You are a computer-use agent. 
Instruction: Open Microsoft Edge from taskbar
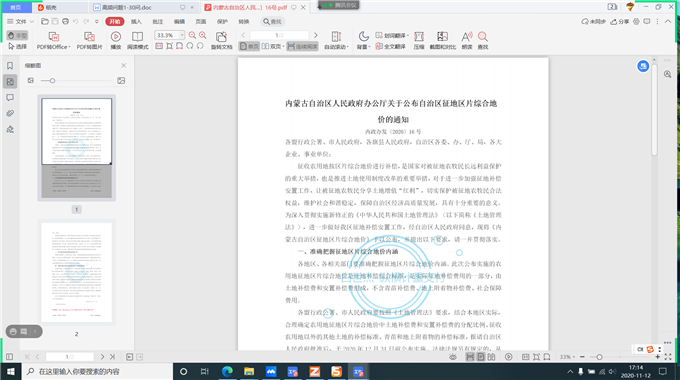point(227,371)
